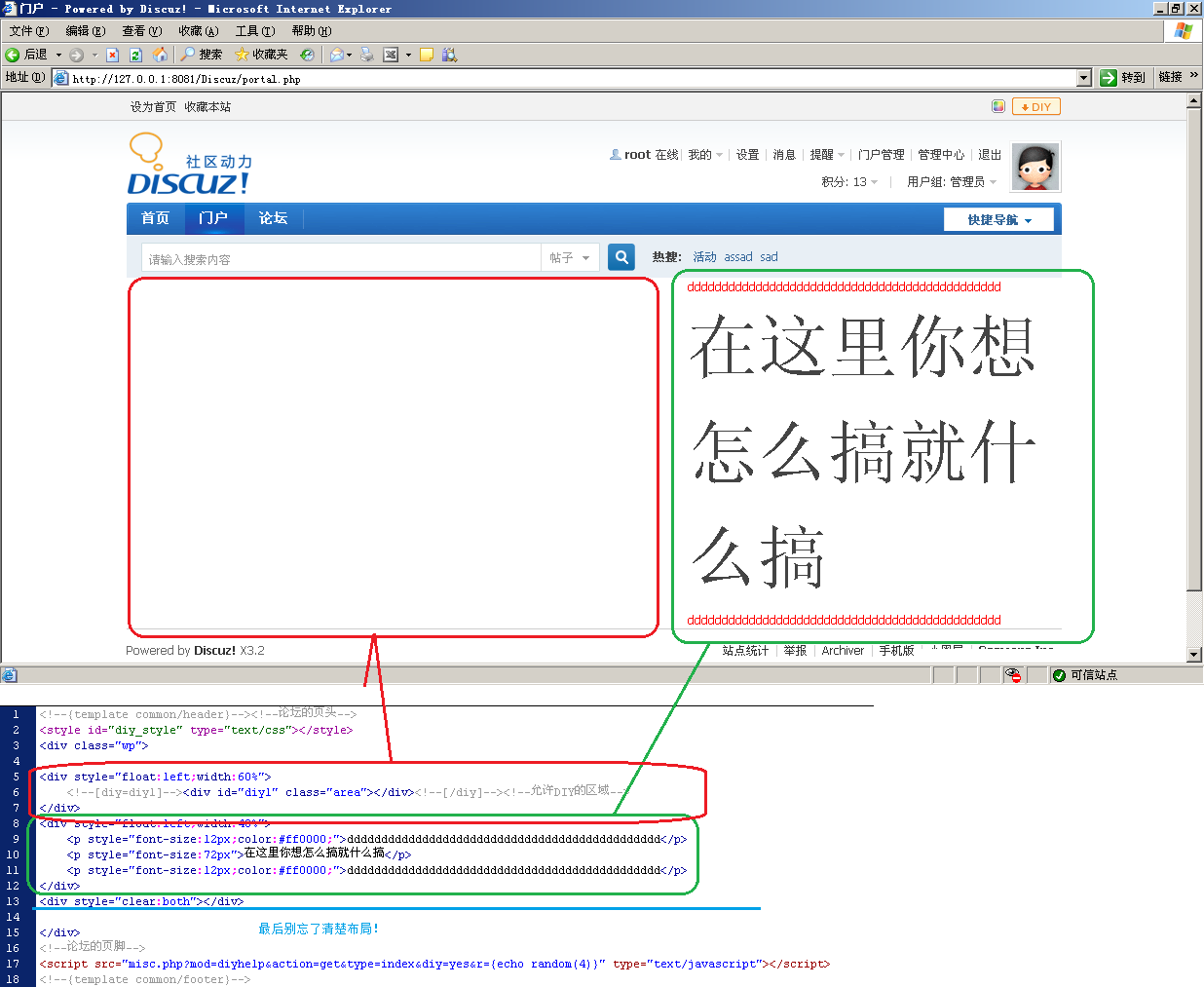The width and height of the screenshot is (1204, 987).
Task: Open the 搜索 search pane
Action: [x=202, y=55]
